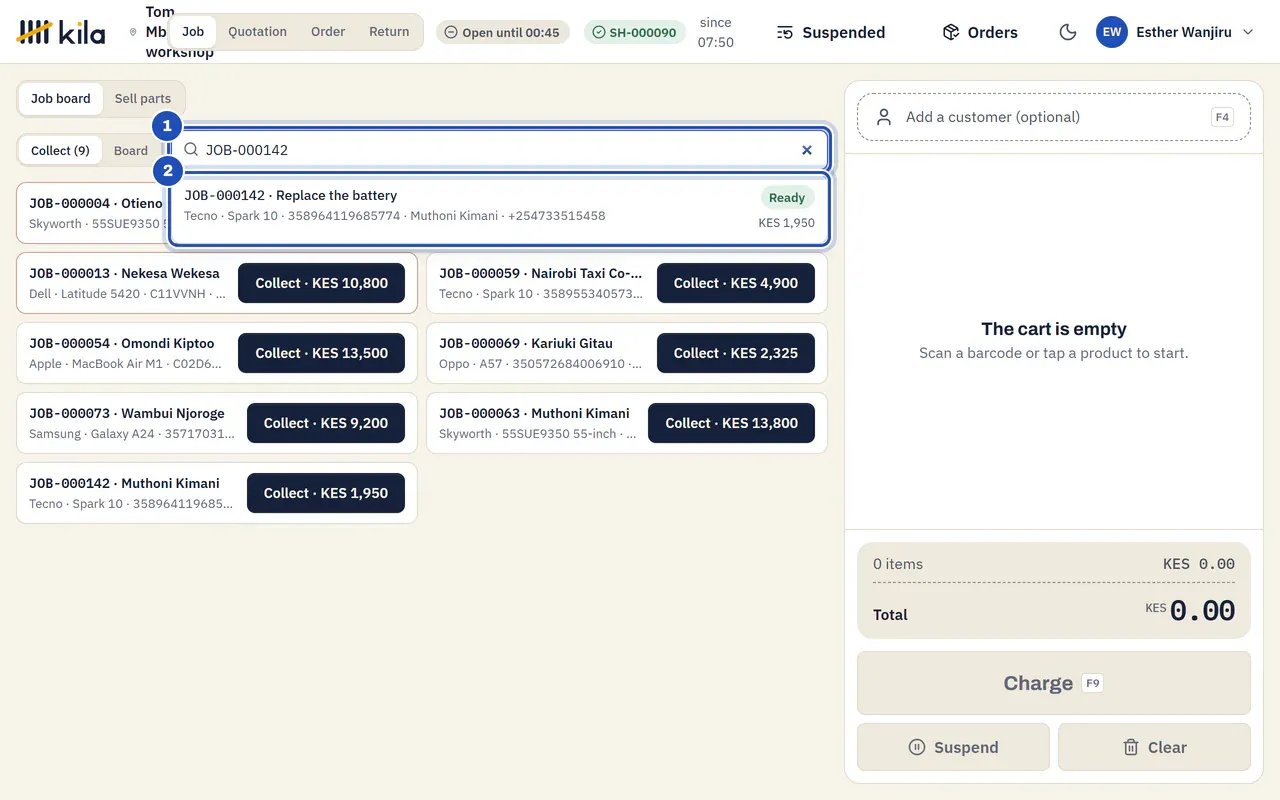Open Suspended sales list

831,32
